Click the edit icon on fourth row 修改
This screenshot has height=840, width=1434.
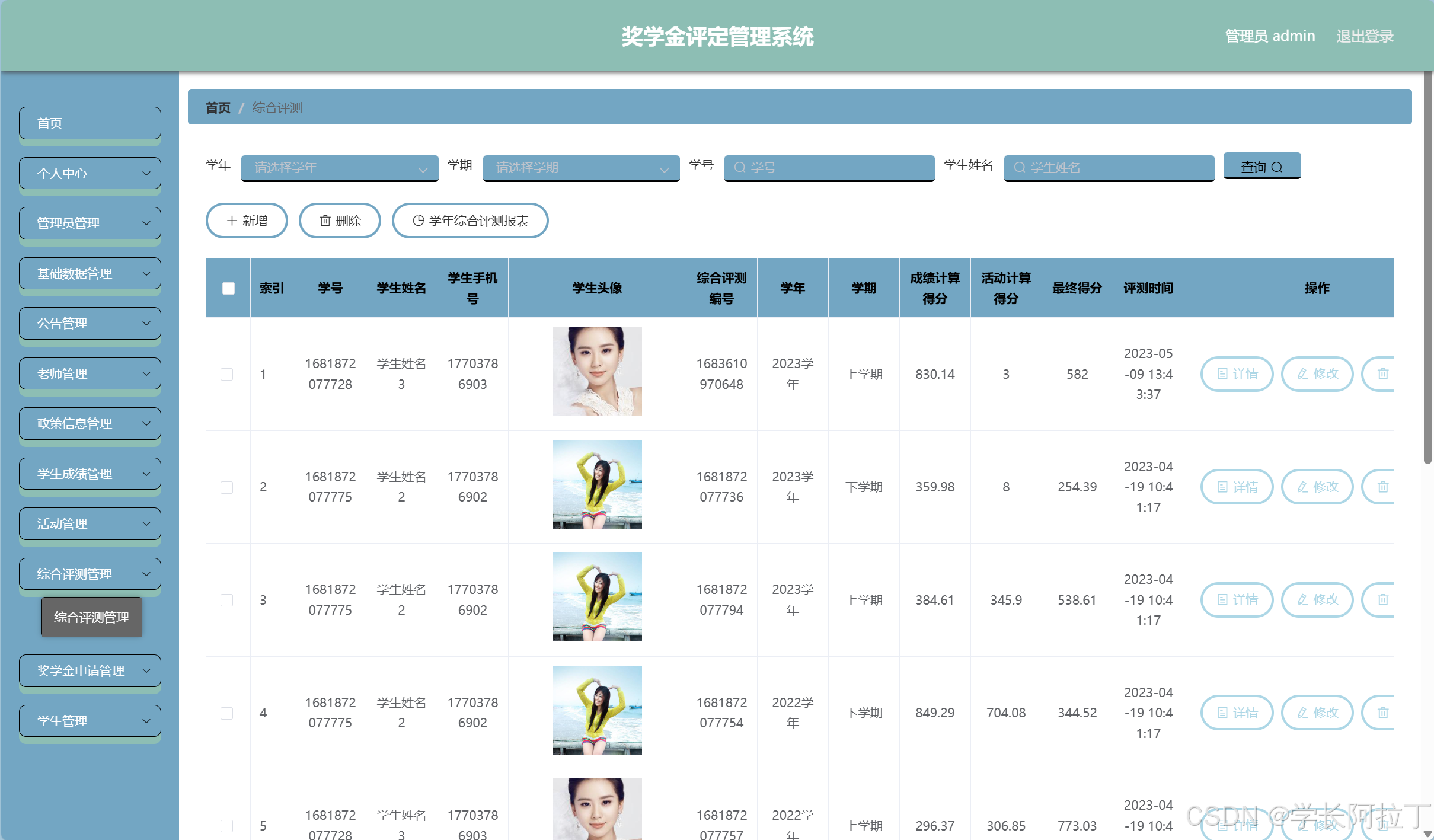1302,713
